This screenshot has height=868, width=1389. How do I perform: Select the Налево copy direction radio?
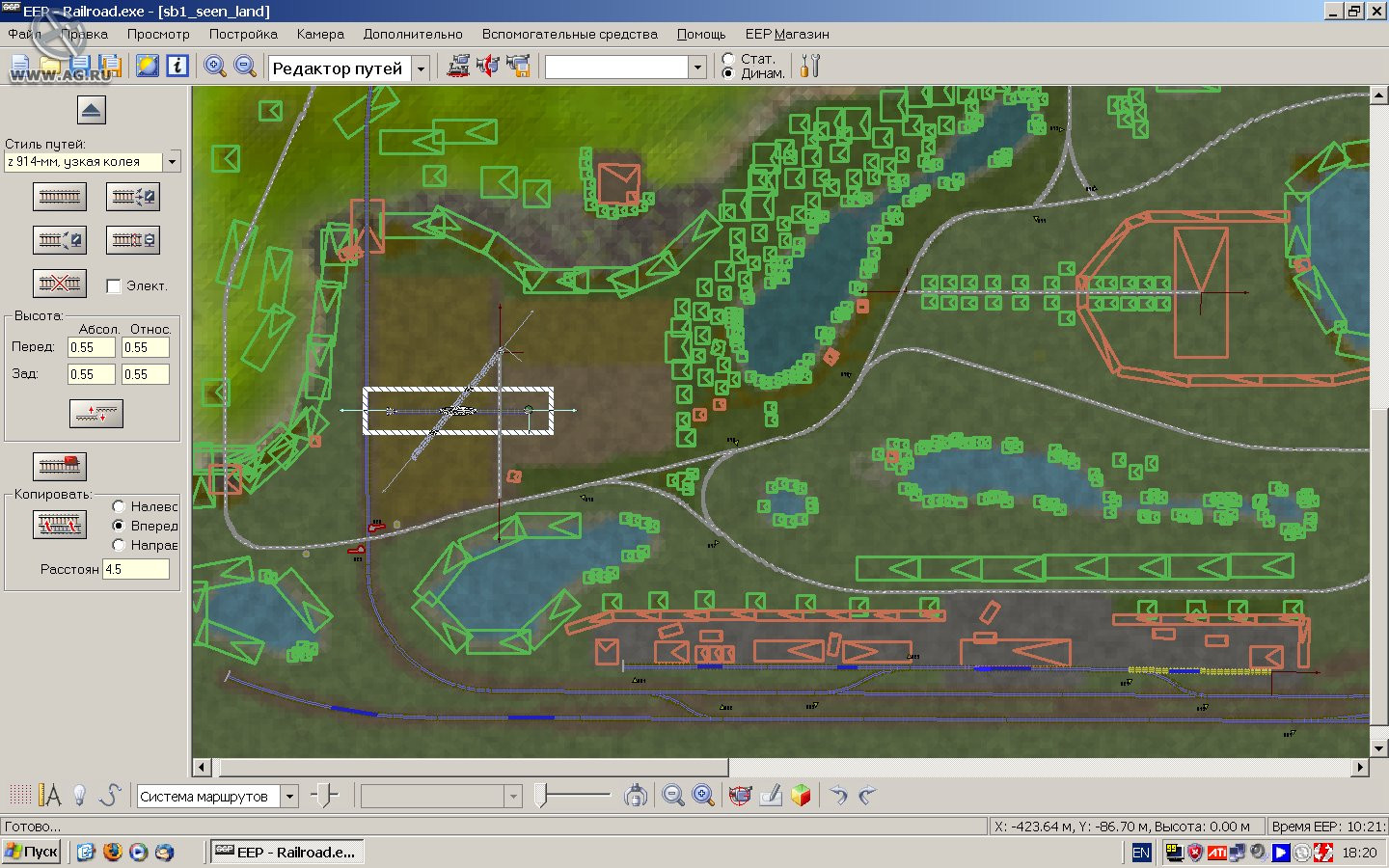pyautogui.click(x=119, y=506)
